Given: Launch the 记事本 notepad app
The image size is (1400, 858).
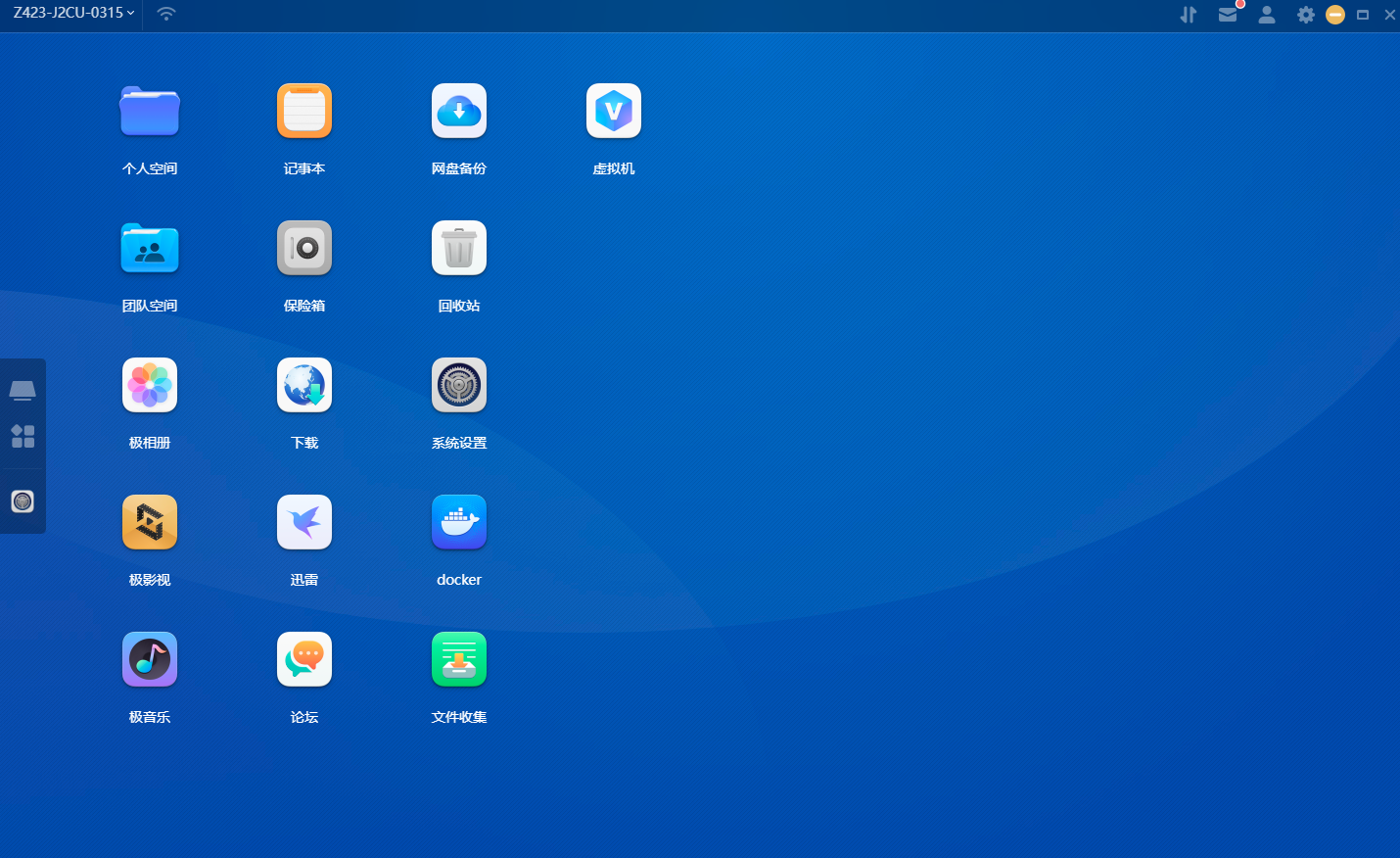Looking at the screenshot, I should [304, 111].
